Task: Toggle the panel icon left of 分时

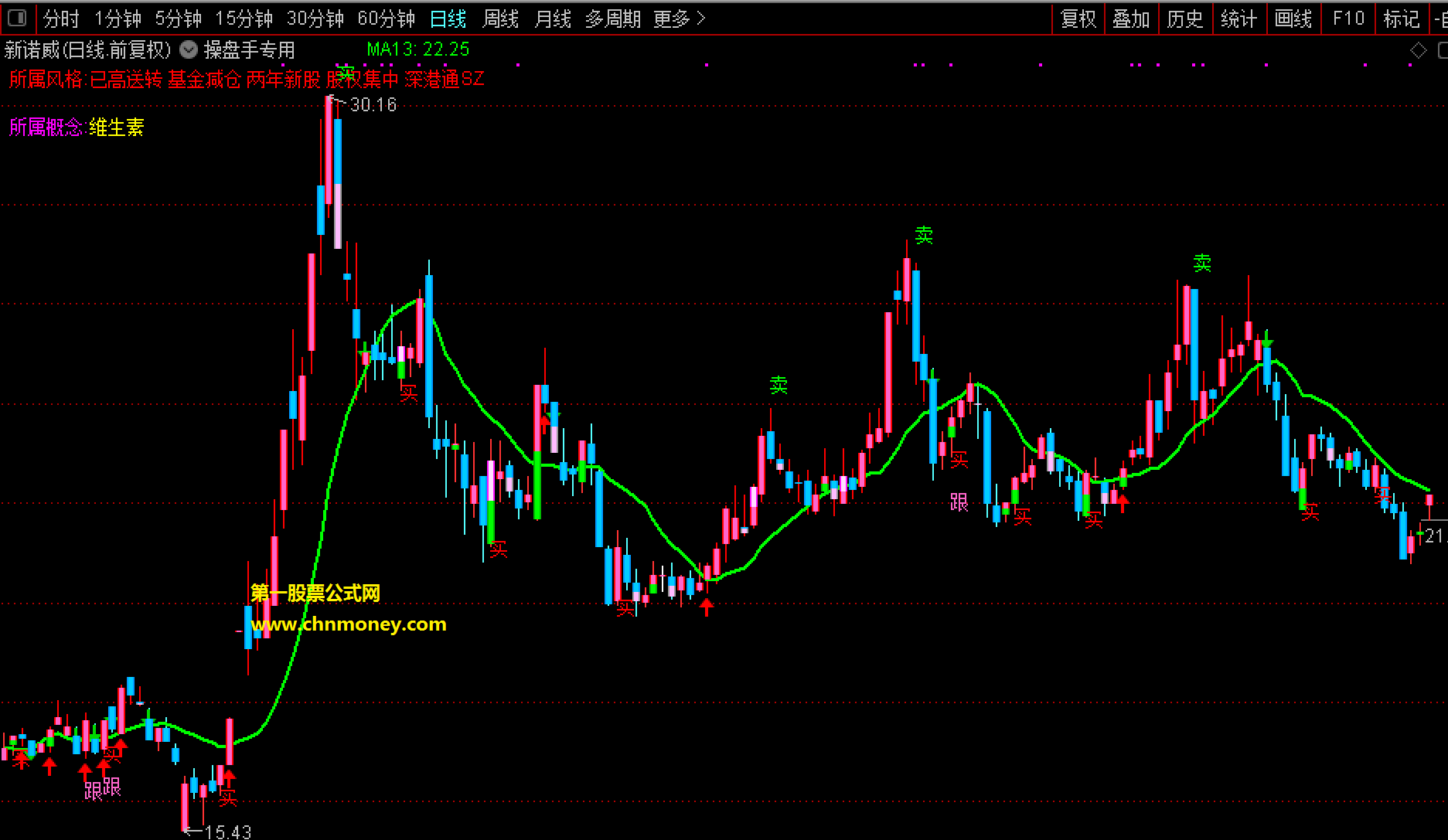Action: point(17,18)
